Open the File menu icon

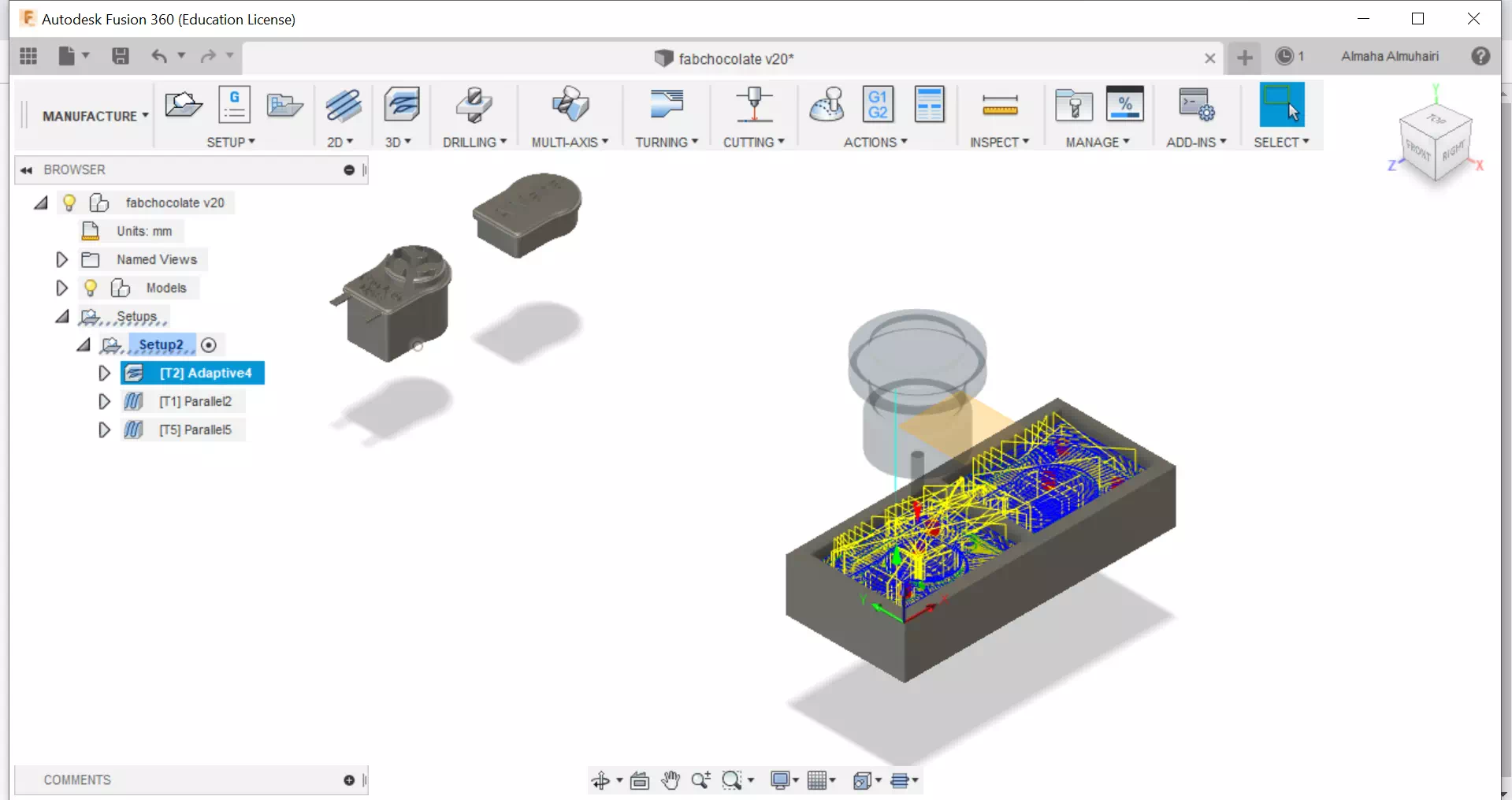click(x=67, y=56)
